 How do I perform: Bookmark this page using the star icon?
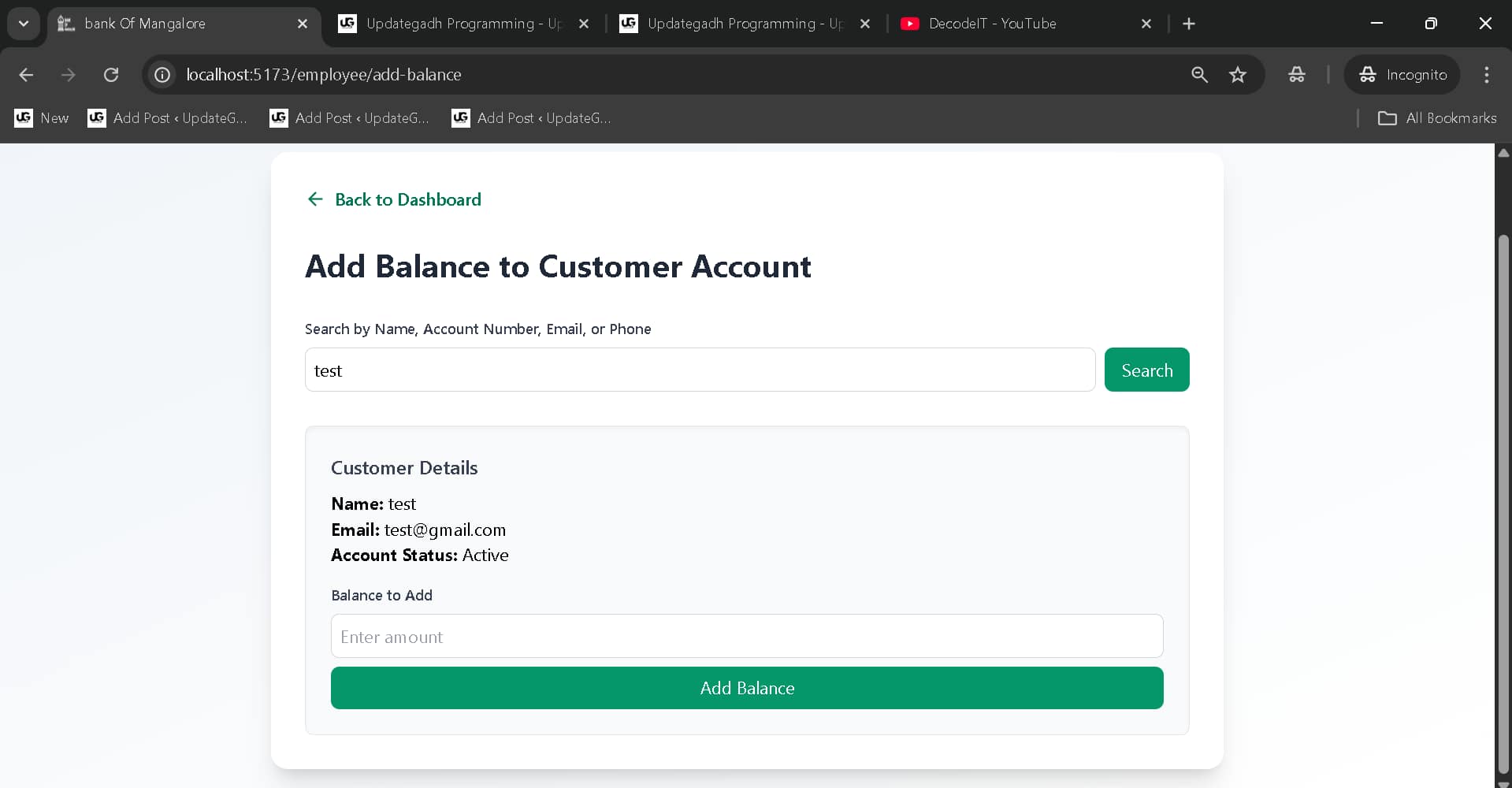(x=1238, y=75)
